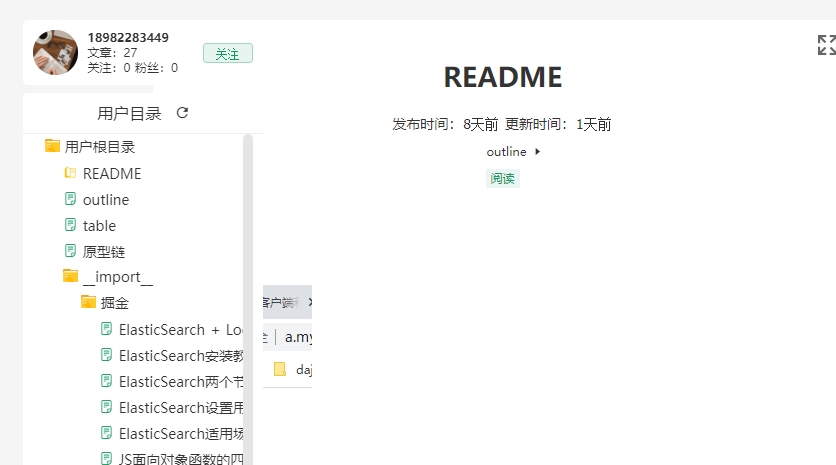Toggle fullscreen with the expand icon
836x465 pixels.
[x=826, y=45]
